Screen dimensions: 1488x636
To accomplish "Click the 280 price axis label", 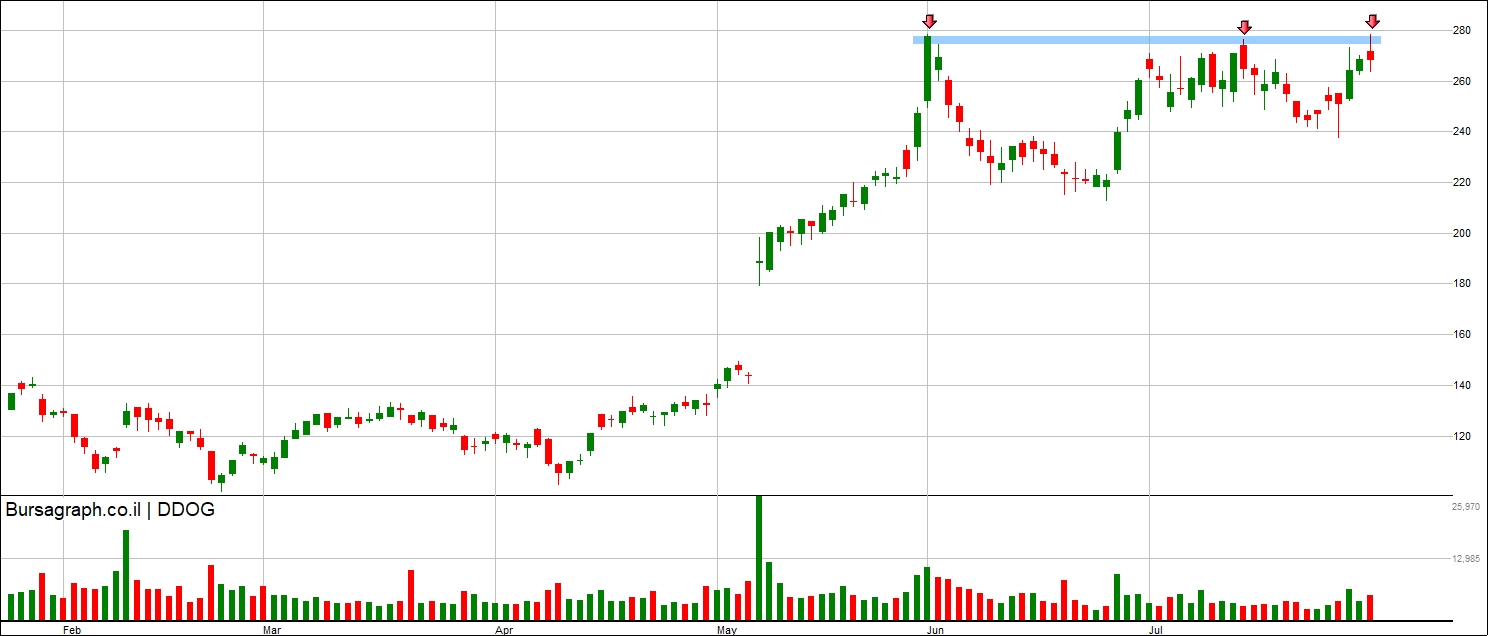I will 1461,30.
